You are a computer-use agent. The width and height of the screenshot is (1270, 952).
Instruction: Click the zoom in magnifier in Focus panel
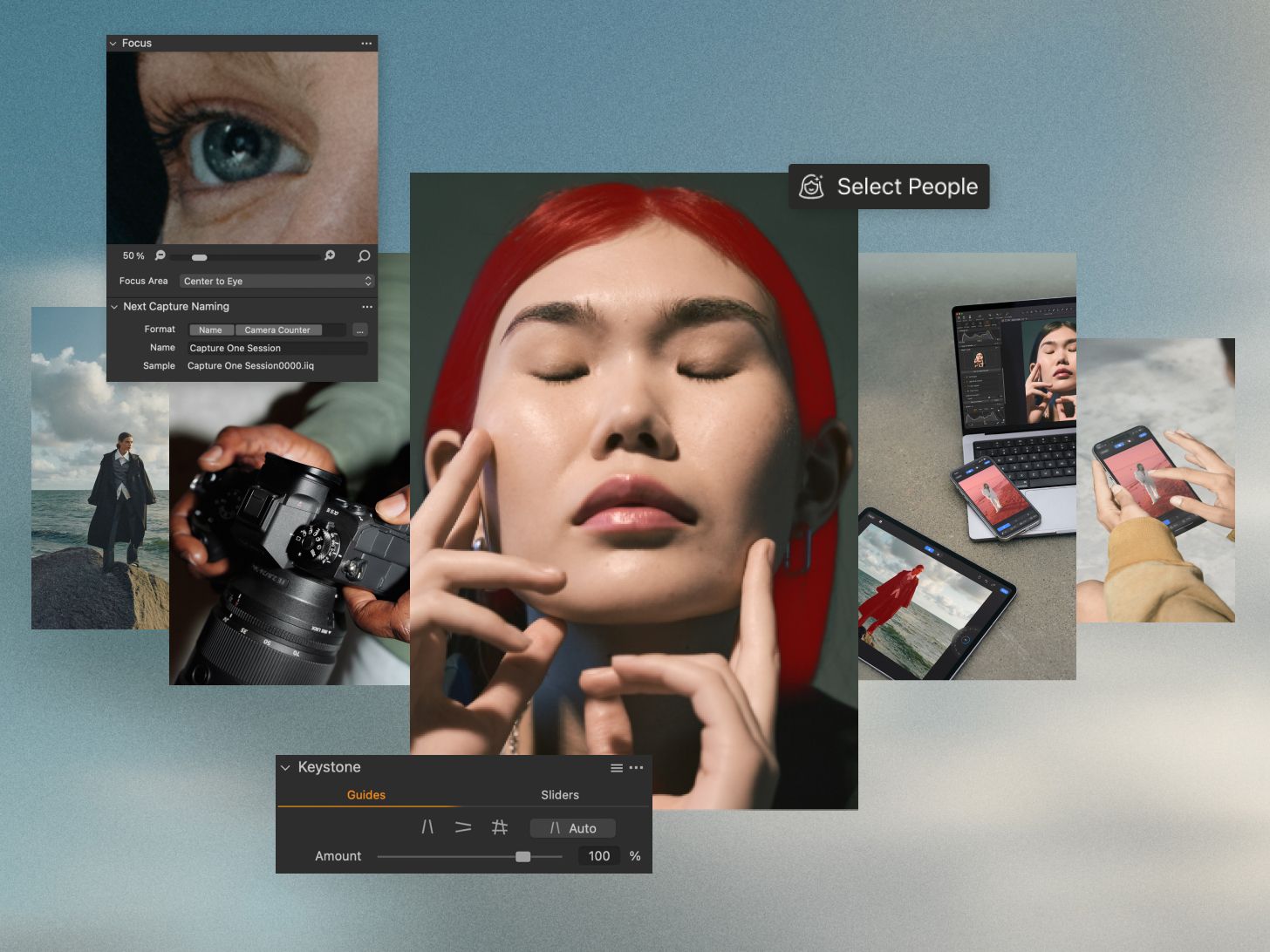coord(330,255)
